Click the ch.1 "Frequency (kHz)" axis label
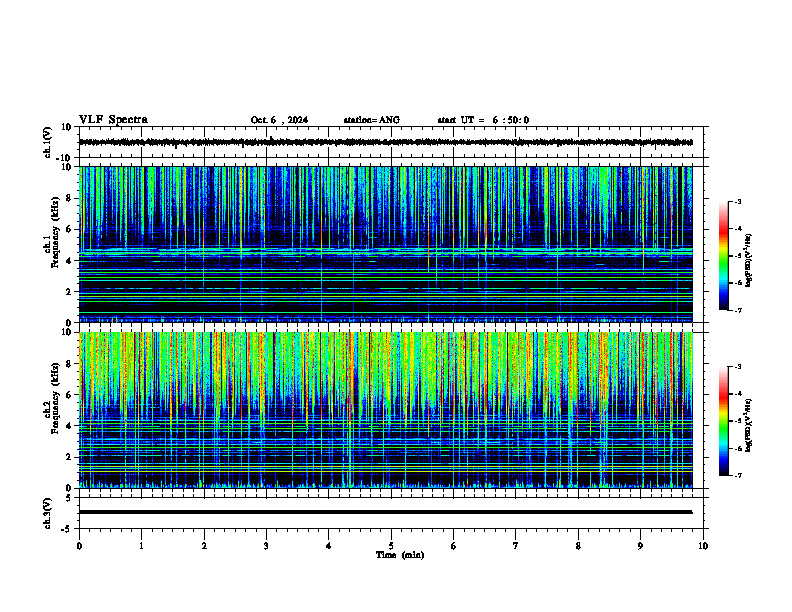792x612 pixels. tap(55, 233)
